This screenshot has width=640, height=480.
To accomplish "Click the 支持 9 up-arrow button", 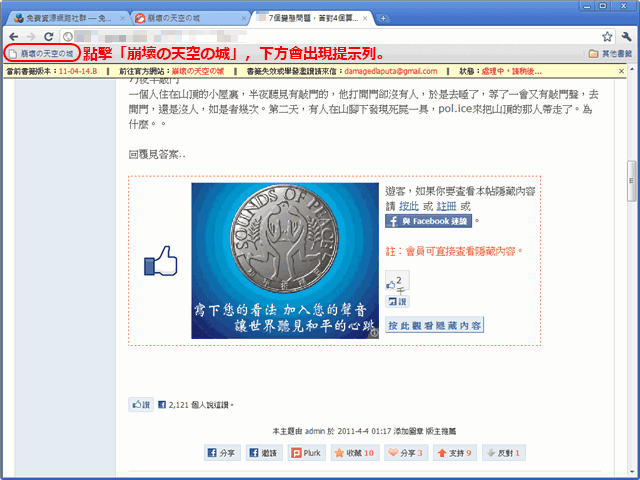I will (455, 453).
